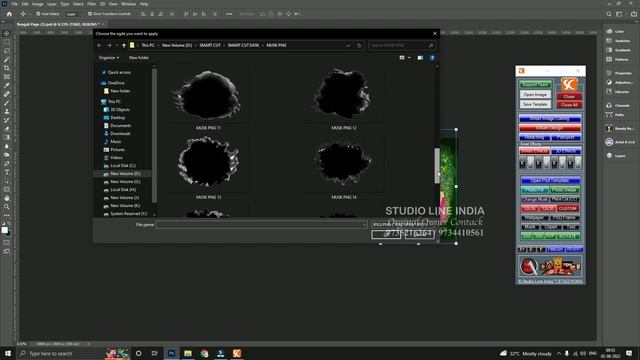The width and height of the screenshot is (640, 360).
Task: Select the Type tool
Action: click(x=7, y=172)
